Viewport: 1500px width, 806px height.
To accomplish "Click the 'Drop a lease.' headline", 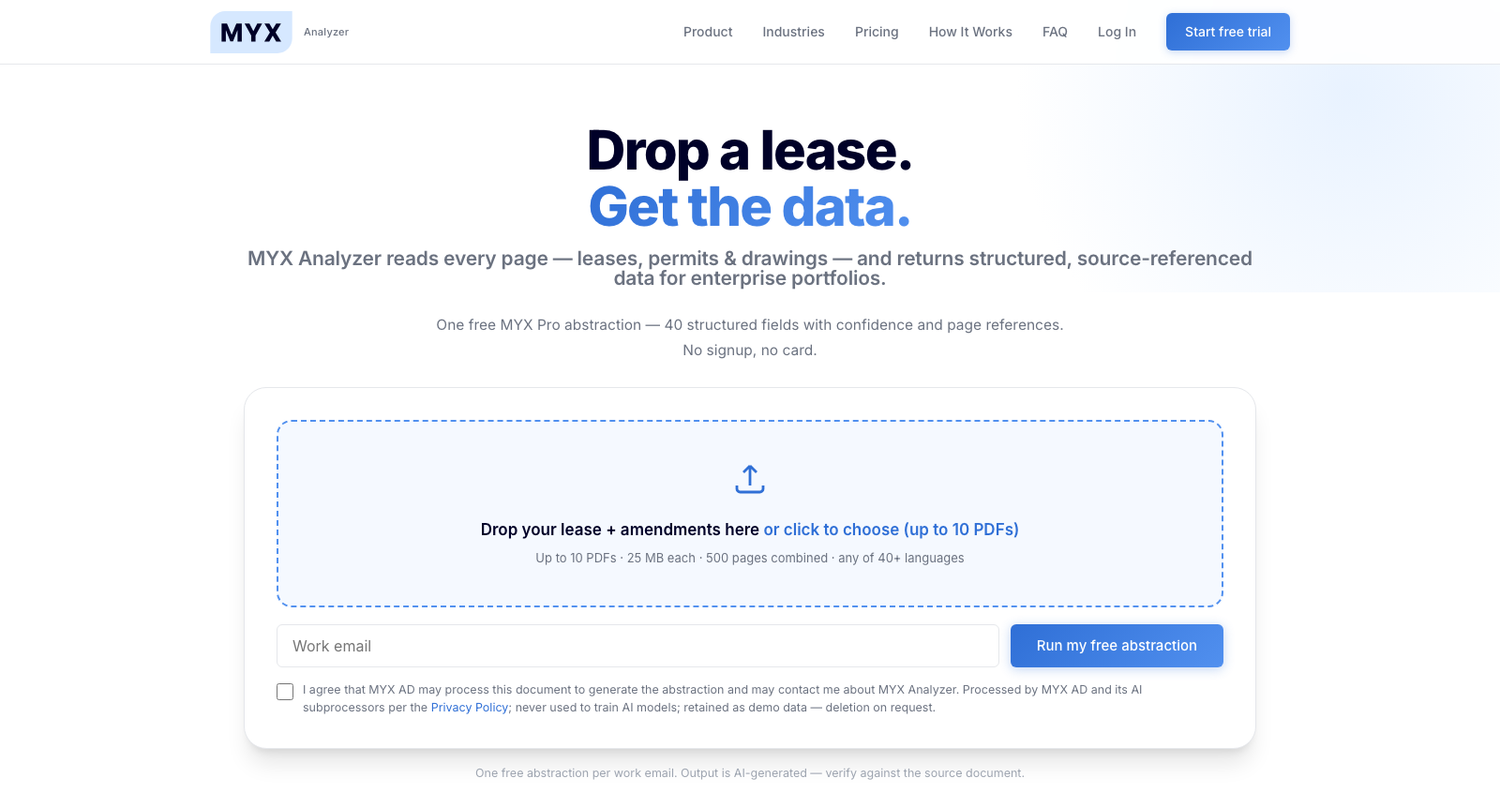I will click(750, 150).
